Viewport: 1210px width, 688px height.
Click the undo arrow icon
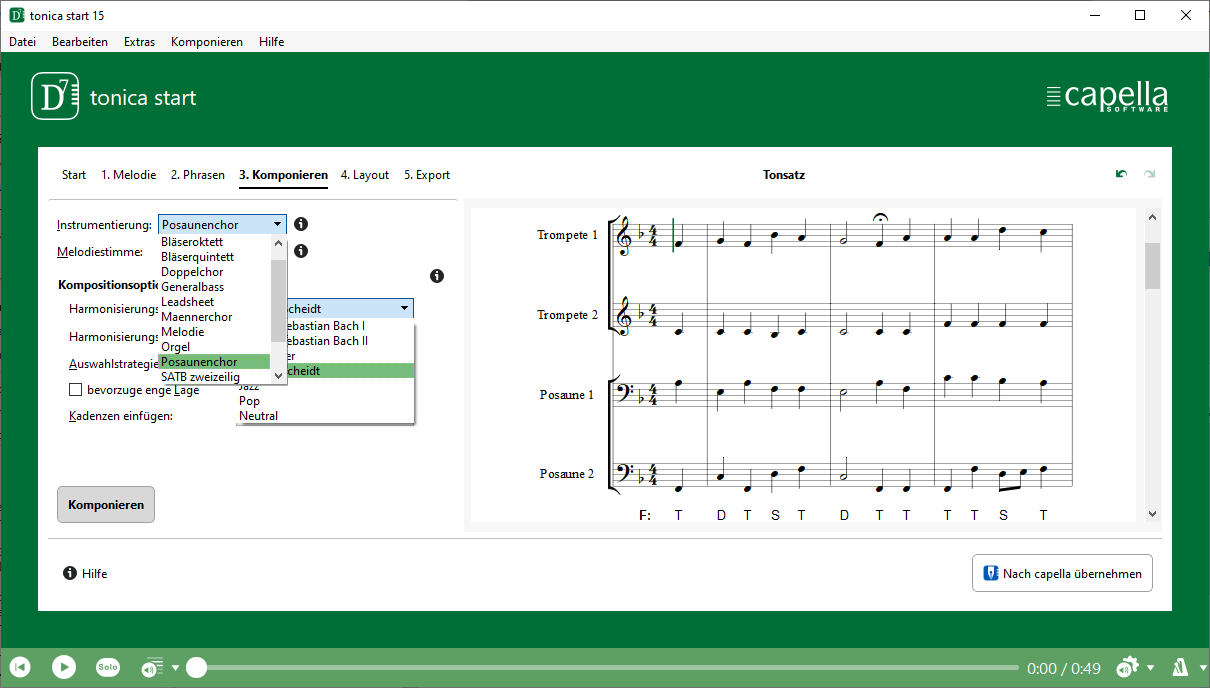[x=1121, y=174]
